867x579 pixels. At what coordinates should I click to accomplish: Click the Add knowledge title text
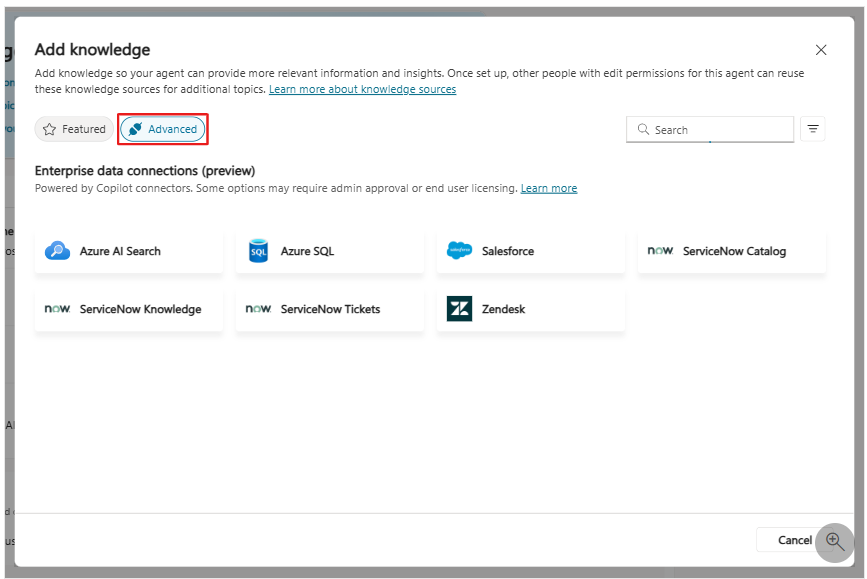click(x=92, y=50)
